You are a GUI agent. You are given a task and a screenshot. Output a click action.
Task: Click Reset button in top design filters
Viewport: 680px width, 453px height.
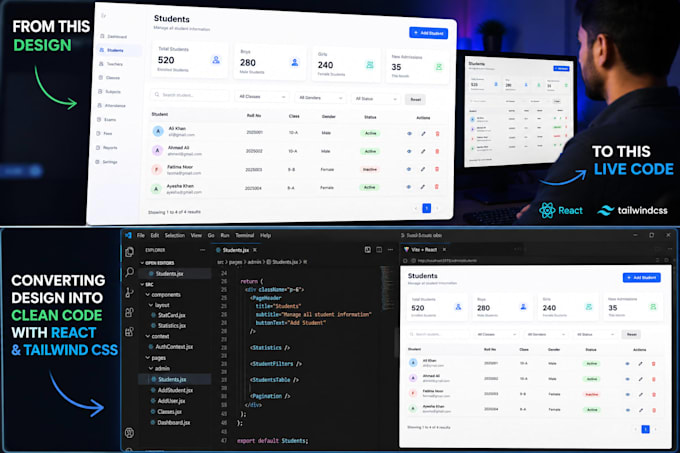(x=415, y=100)
